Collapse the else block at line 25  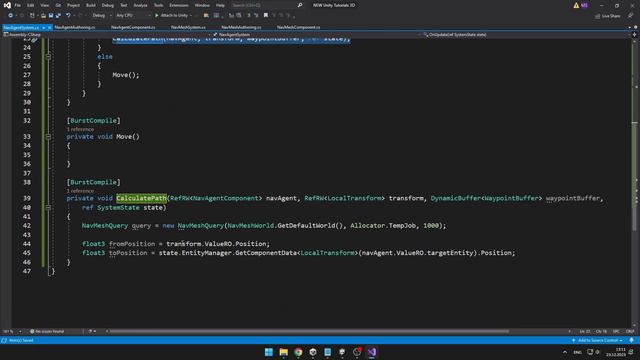point(48,56)
